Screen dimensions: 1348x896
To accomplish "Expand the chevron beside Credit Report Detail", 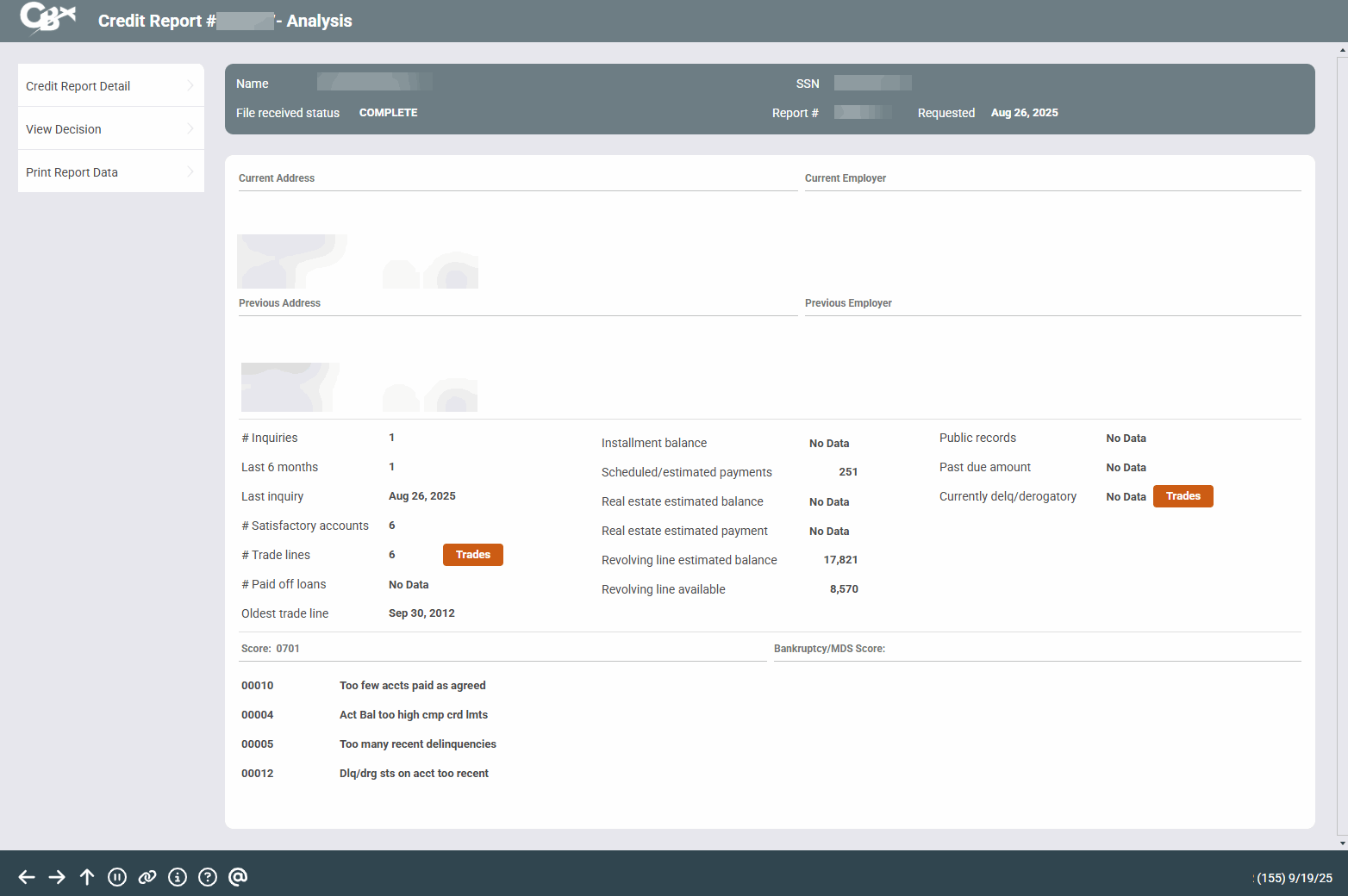I will [x=190, y=85].
